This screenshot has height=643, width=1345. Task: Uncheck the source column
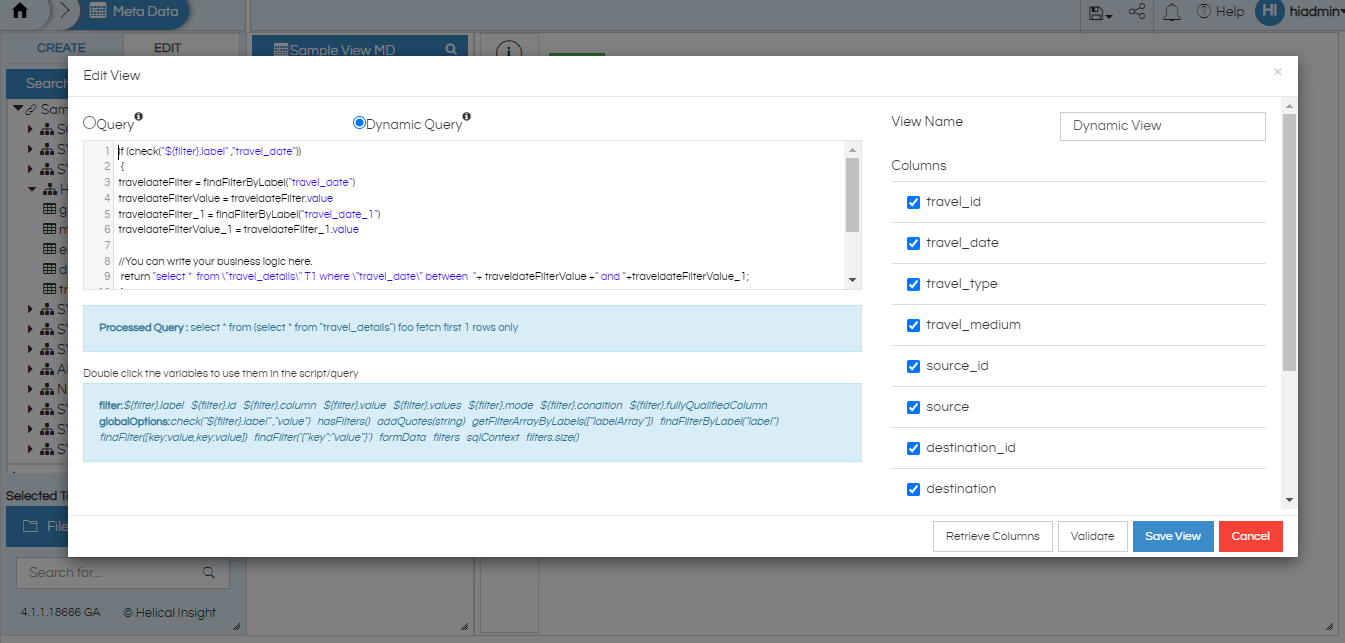coord(913,407)
